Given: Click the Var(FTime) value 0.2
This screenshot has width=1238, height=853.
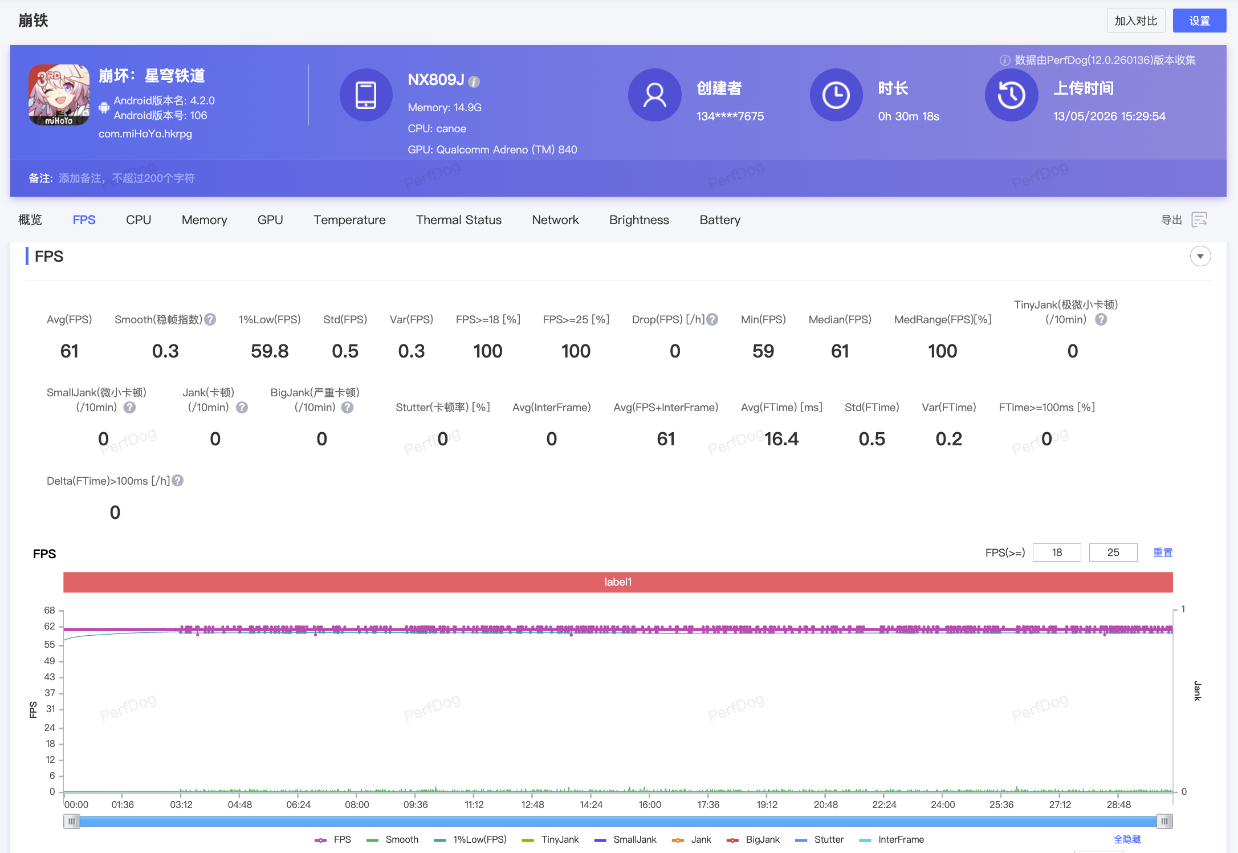Looking at the screenshot, I should 949,439.
